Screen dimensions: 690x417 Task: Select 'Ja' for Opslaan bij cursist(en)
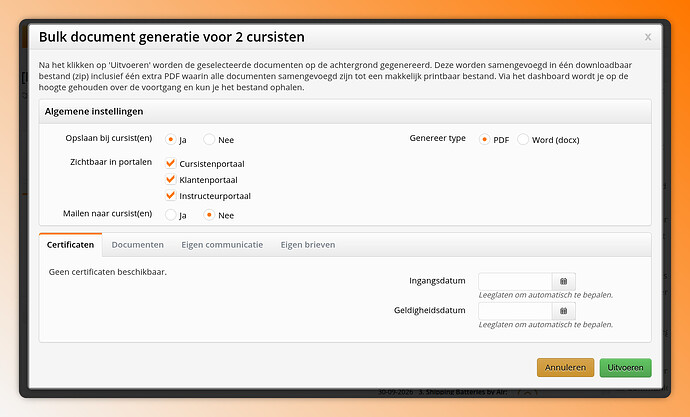[x=170, y=139]
